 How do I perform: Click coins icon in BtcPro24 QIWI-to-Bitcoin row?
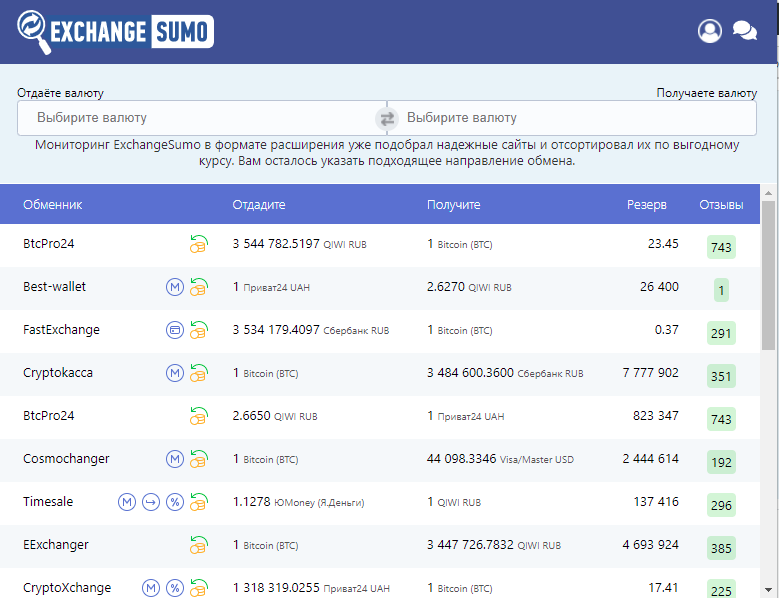click(199, 244)
